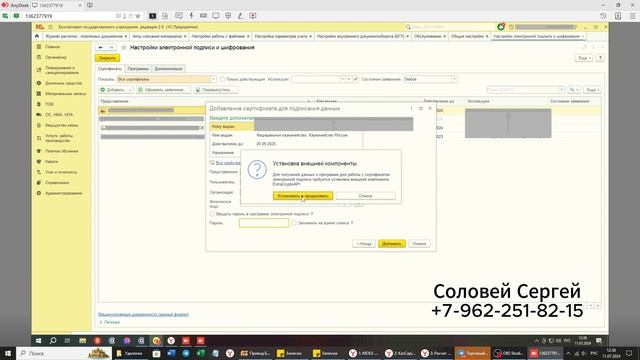Click 'Отмена' in the component install prompt
Viewport: 640px width, 360px height.
(365, 196)
